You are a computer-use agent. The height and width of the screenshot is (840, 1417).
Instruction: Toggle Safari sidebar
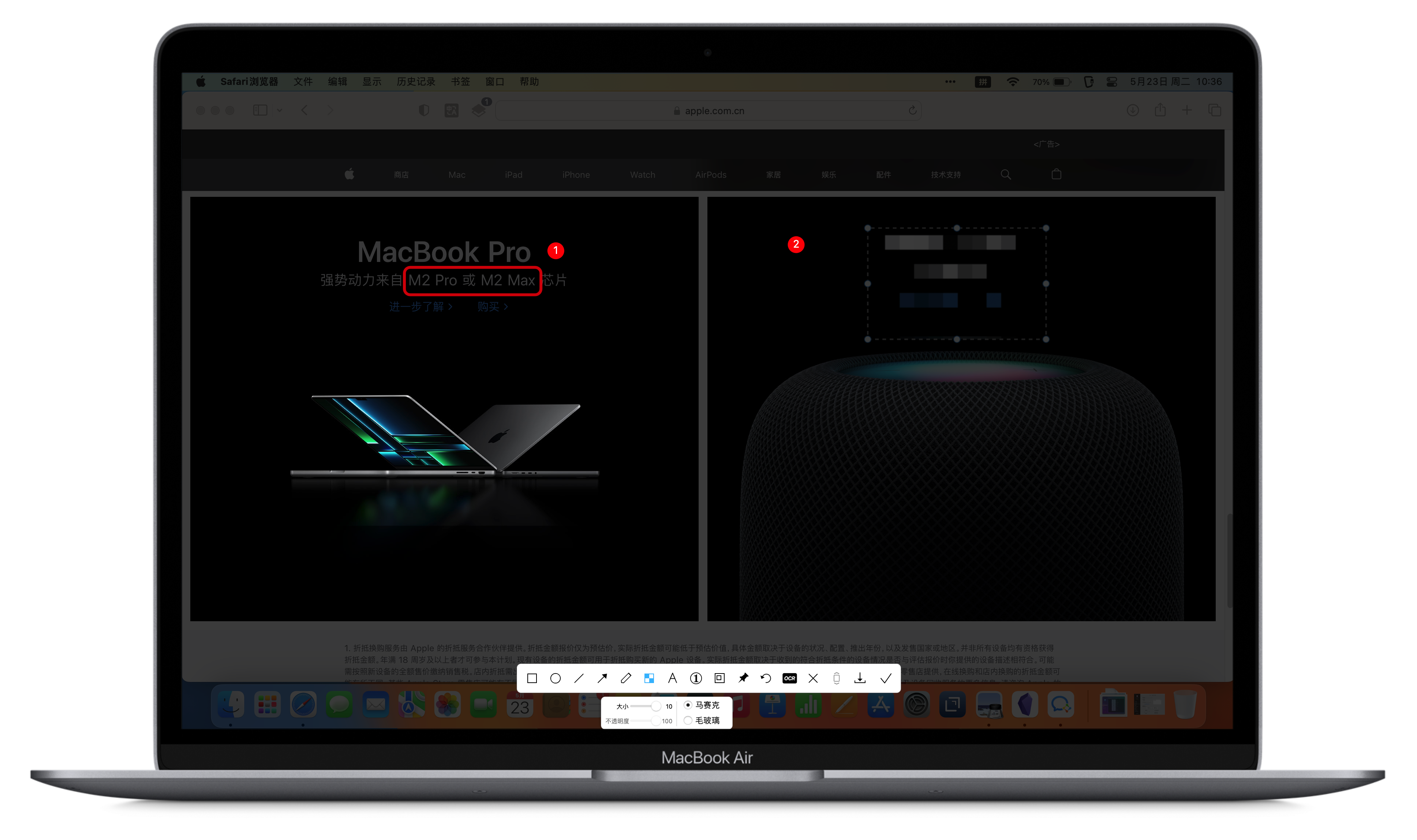tap(260, 110)
